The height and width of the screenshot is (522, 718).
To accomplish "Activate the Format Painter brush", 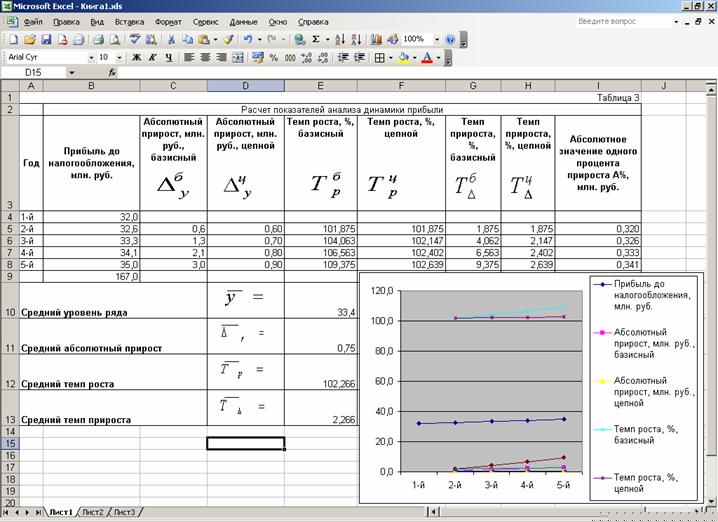I will [228, 40].
